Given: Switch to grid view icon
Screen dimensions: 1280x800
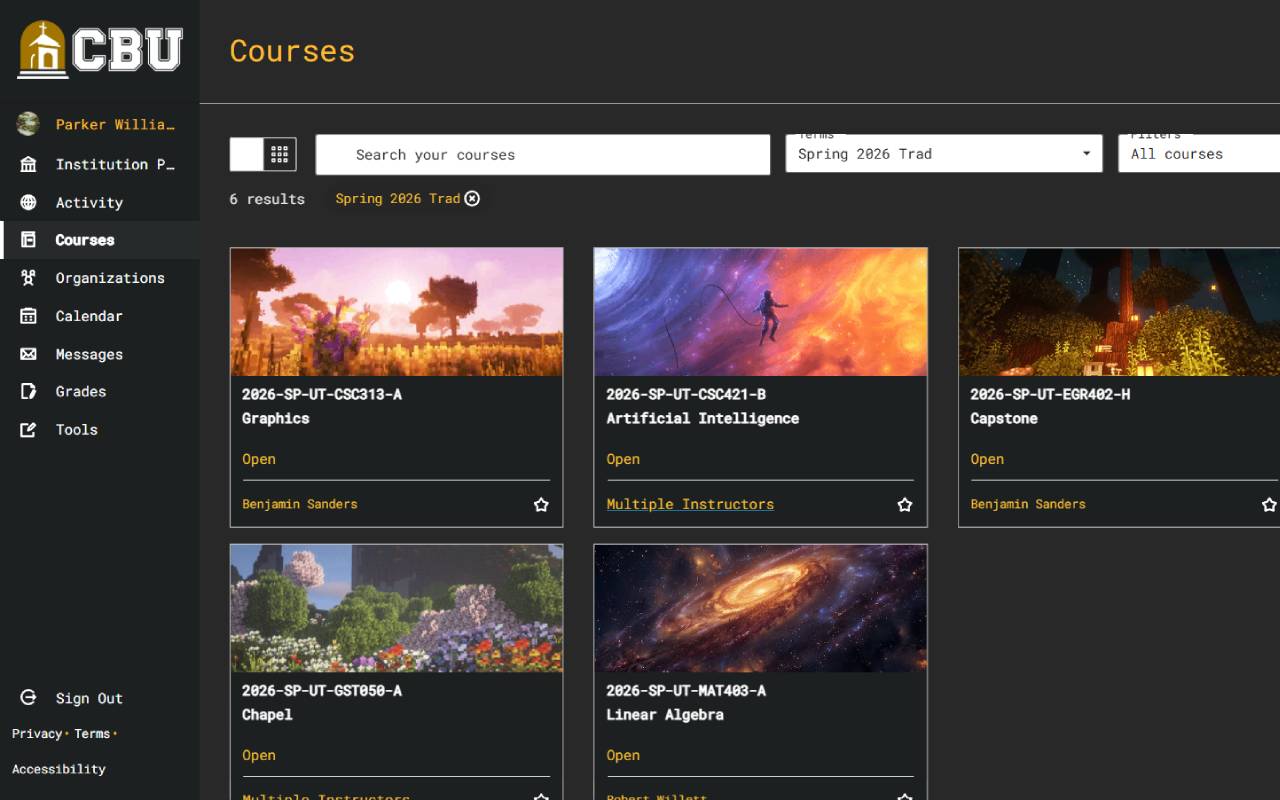Looking at the screenshot, I should click(280, 154).
